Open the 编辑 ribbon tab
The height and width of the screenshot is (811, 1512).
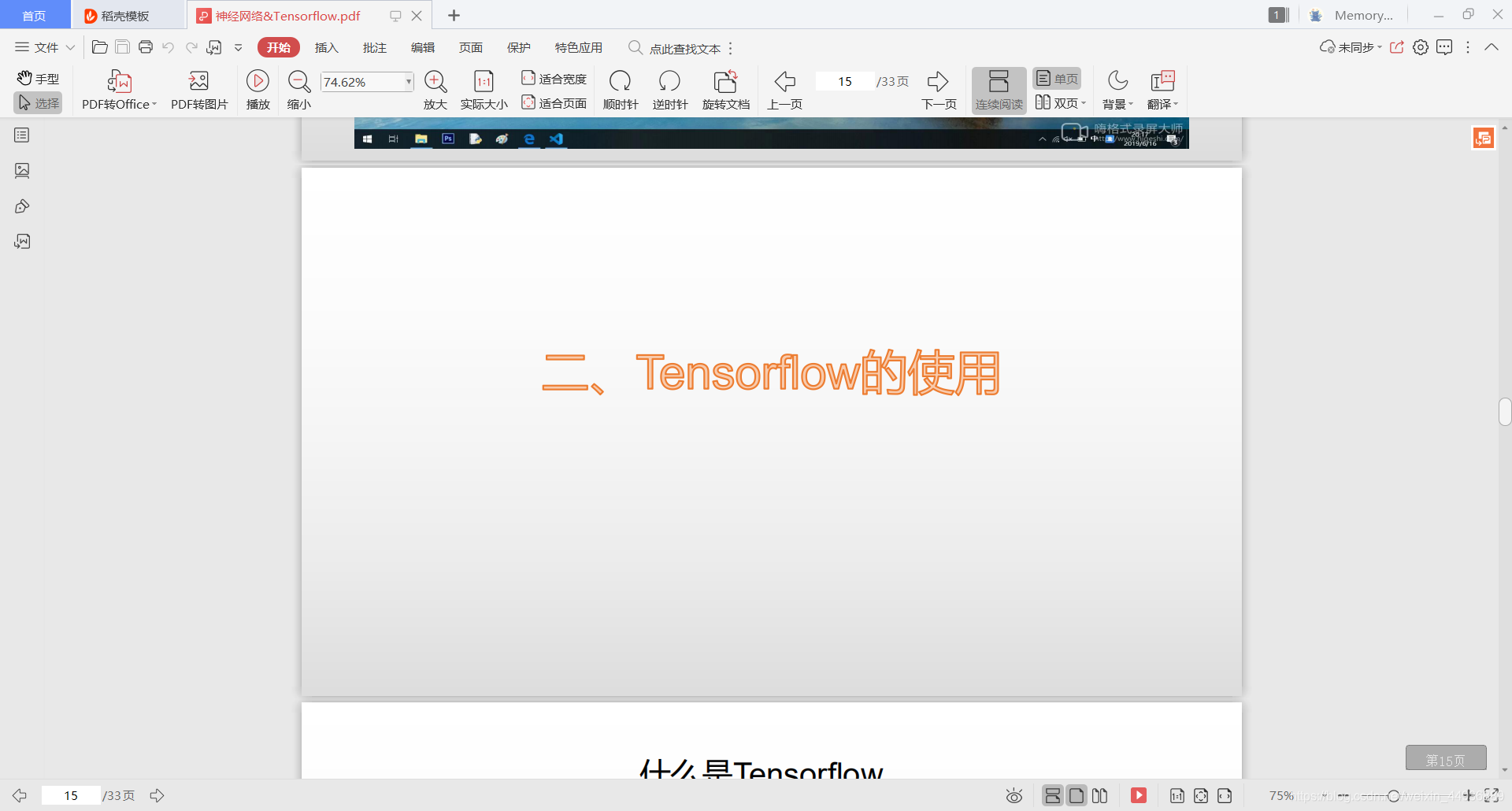[x=423, y=47]
